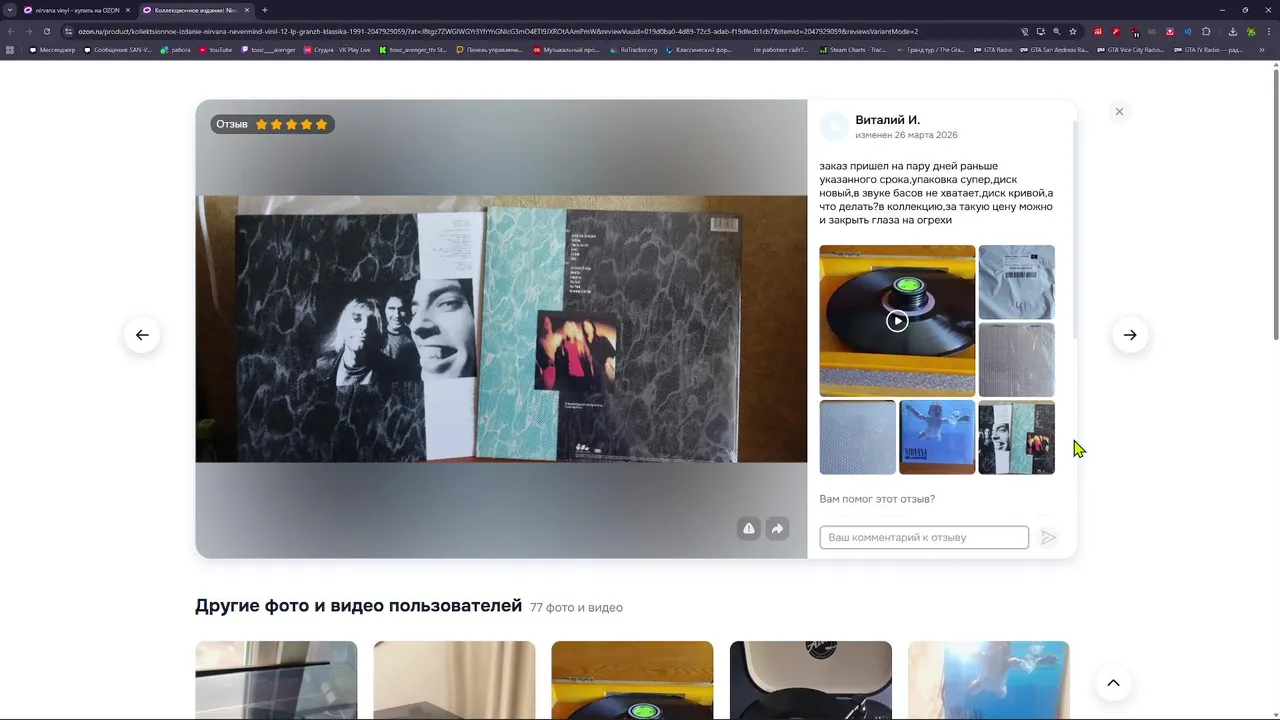Viewport: 1280px width, 720px height.
Task: Click the review panel scrollbar
Action: [1074, 230]
